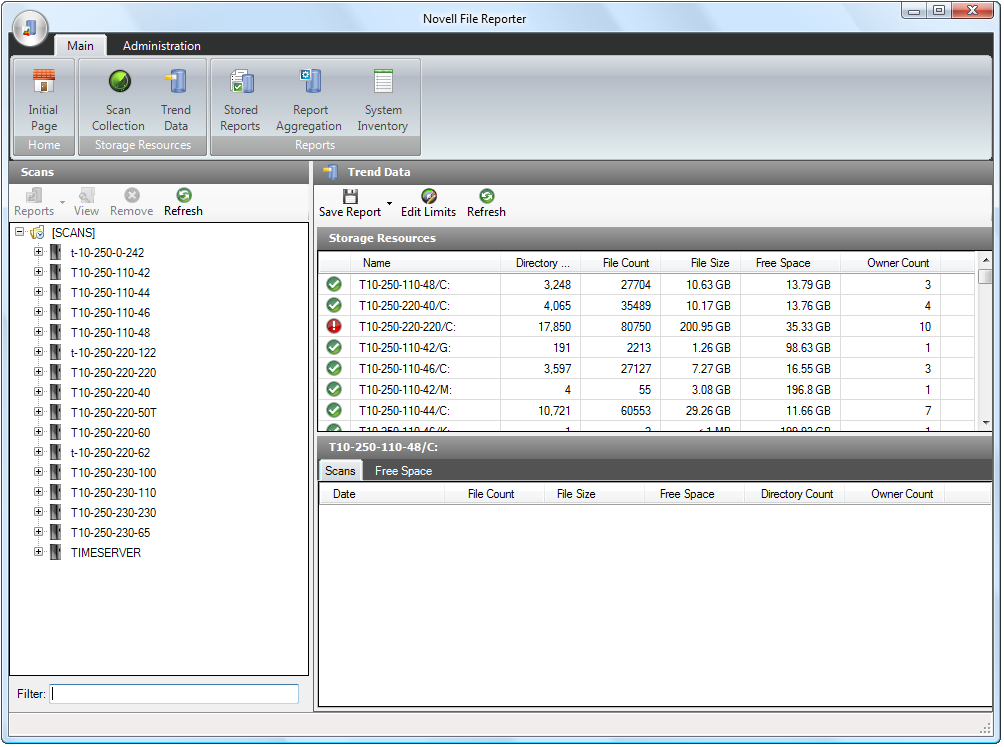Click into the Filter text field
This screenshot has height=747, width=1004.
[174, 694]
